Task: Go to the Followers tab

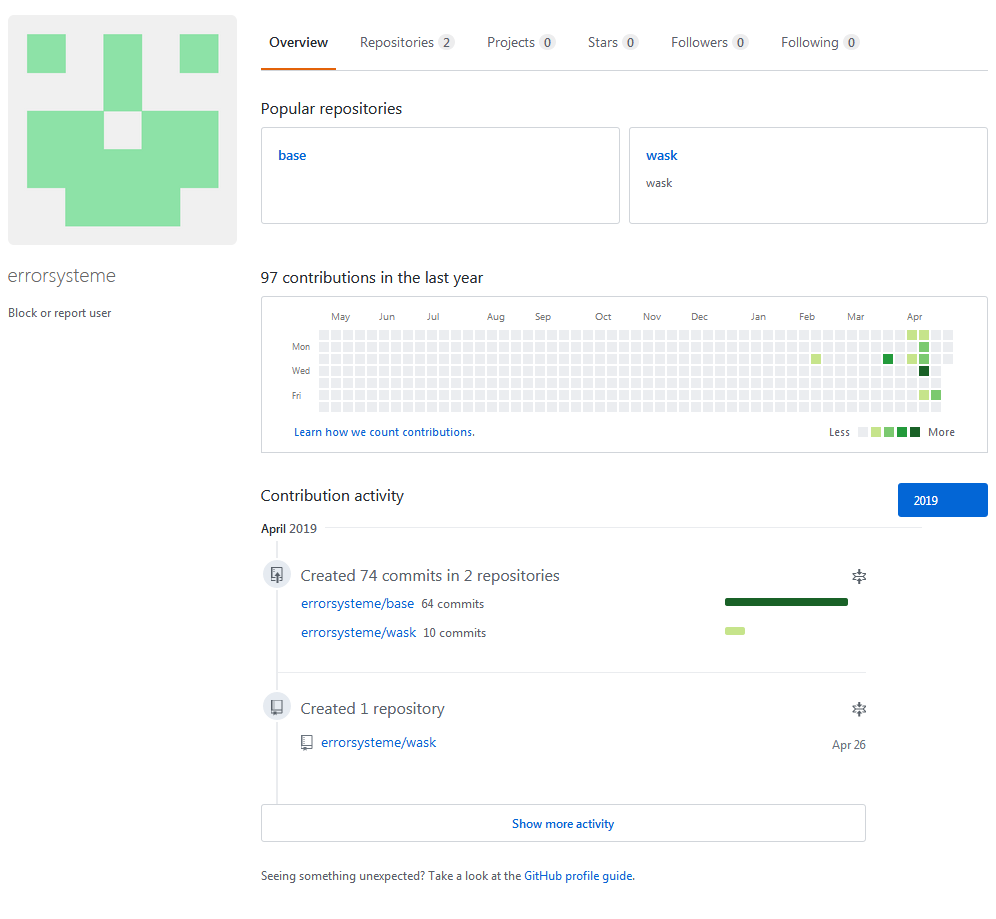Action: click(x=709, y=43)
